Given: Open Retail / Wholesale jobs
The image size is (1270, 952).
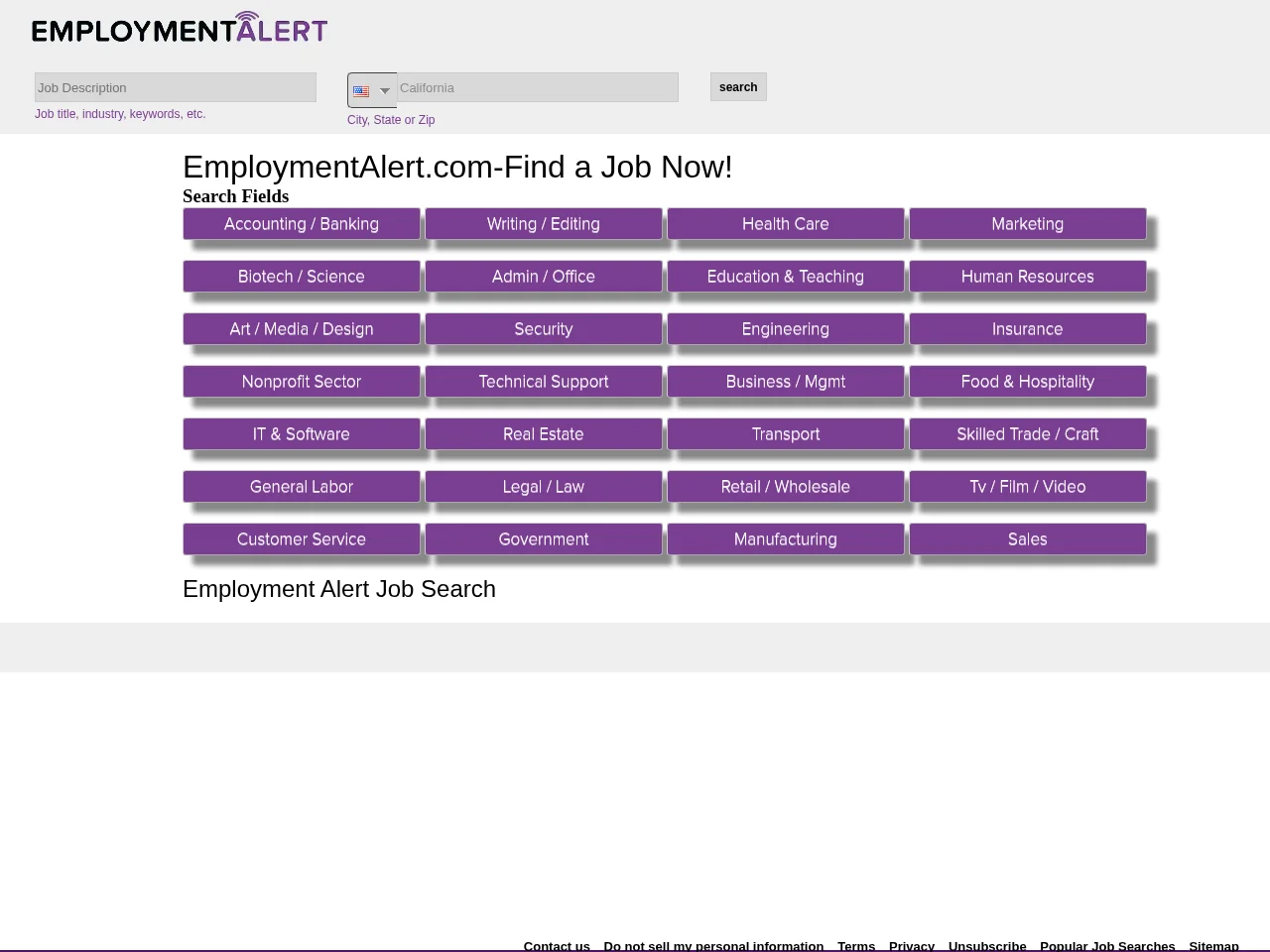Looking at the screenshot, I should 786,487.
